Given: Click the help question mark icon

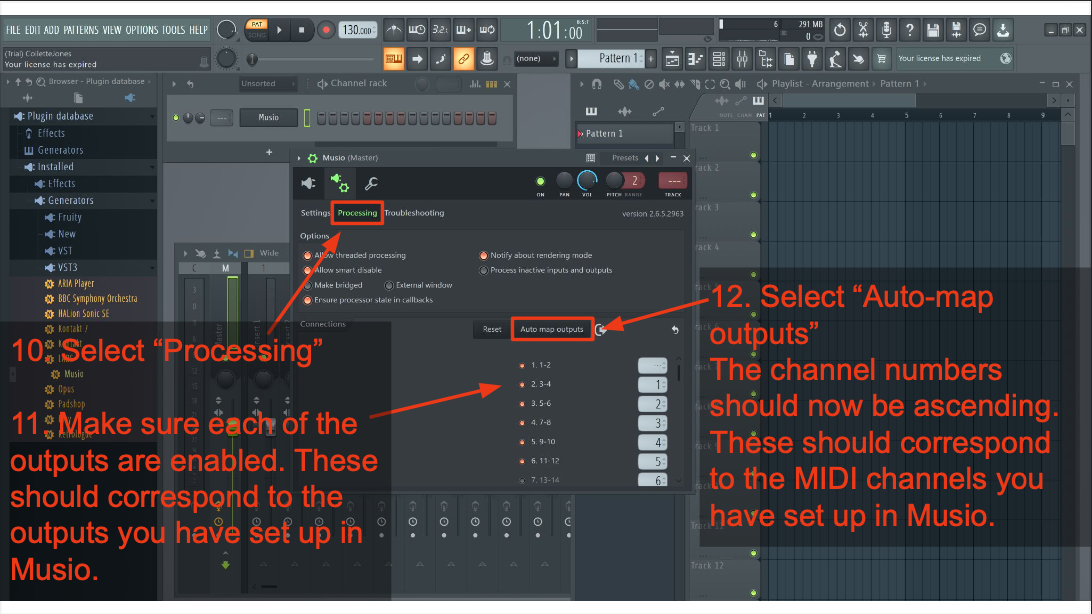Looking at the screenshot, I should 910,30.
